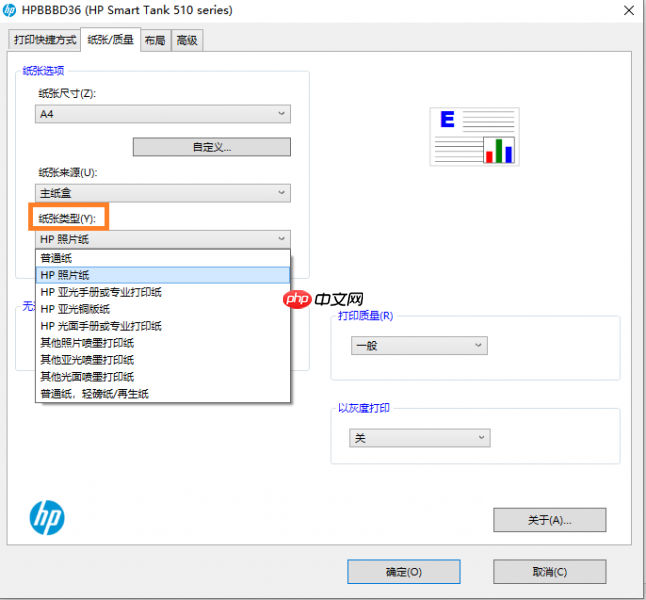Click the 纸张来源(U): label

click(x=68, y=172)
